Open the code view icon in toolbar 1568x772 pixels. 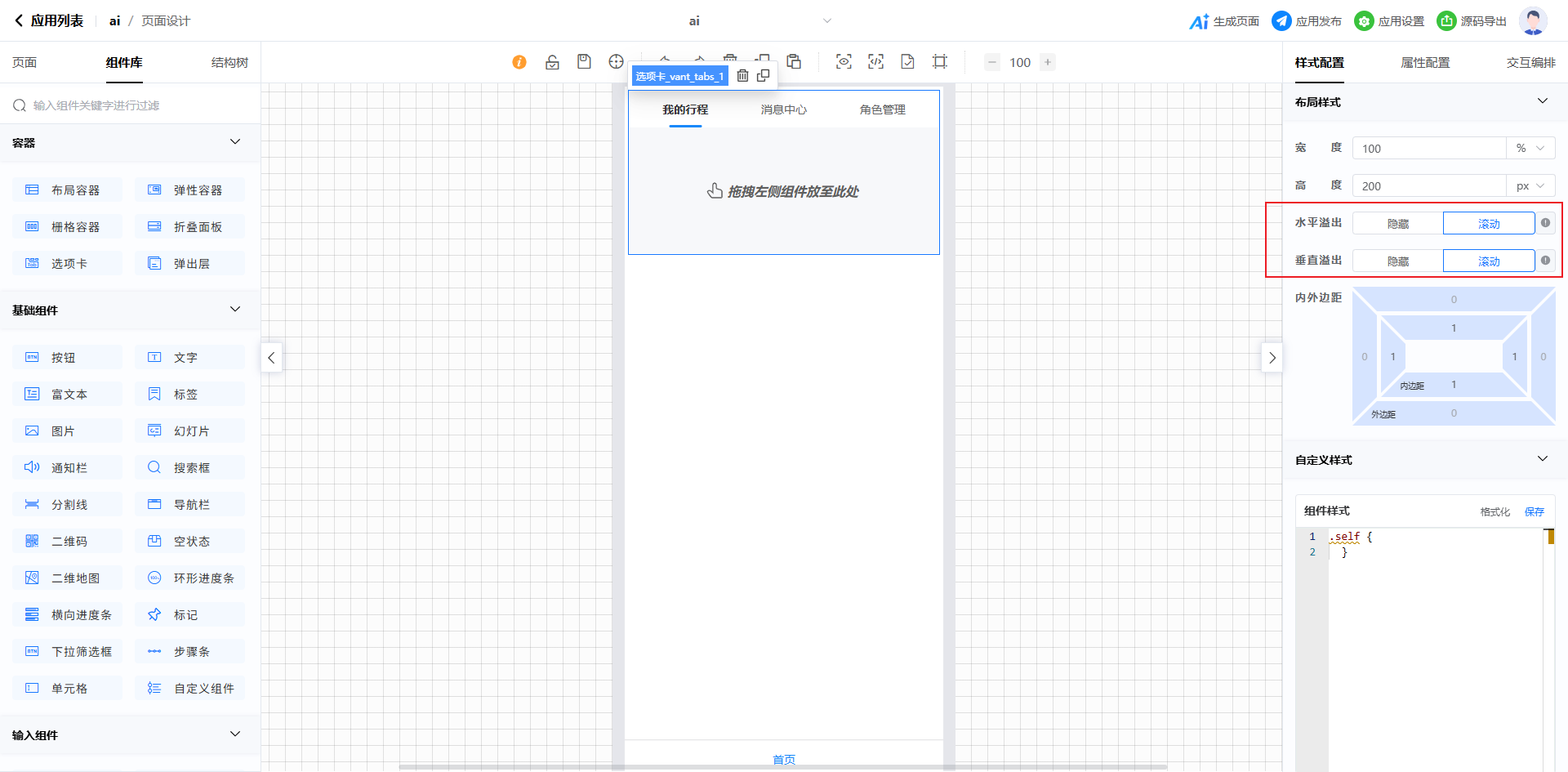[875, 62]
